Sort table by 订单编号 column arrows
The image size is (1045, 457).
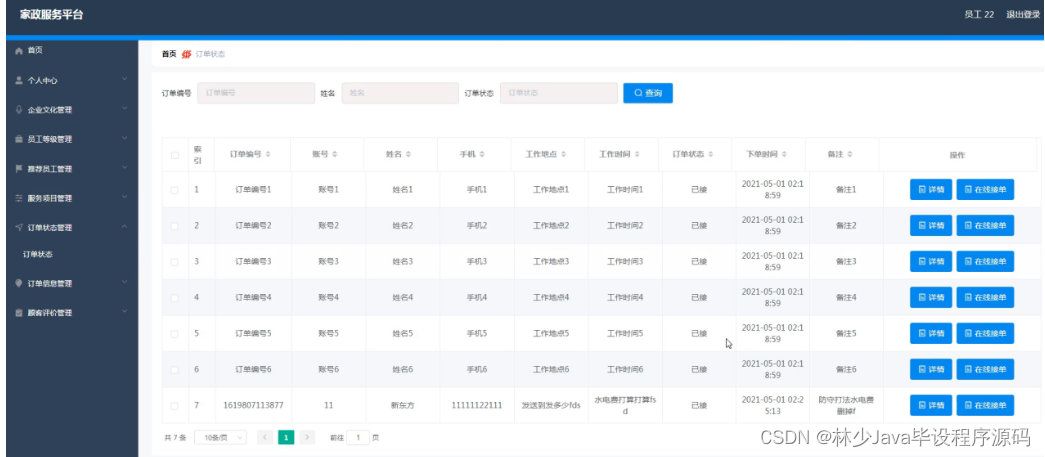(268, 155)
